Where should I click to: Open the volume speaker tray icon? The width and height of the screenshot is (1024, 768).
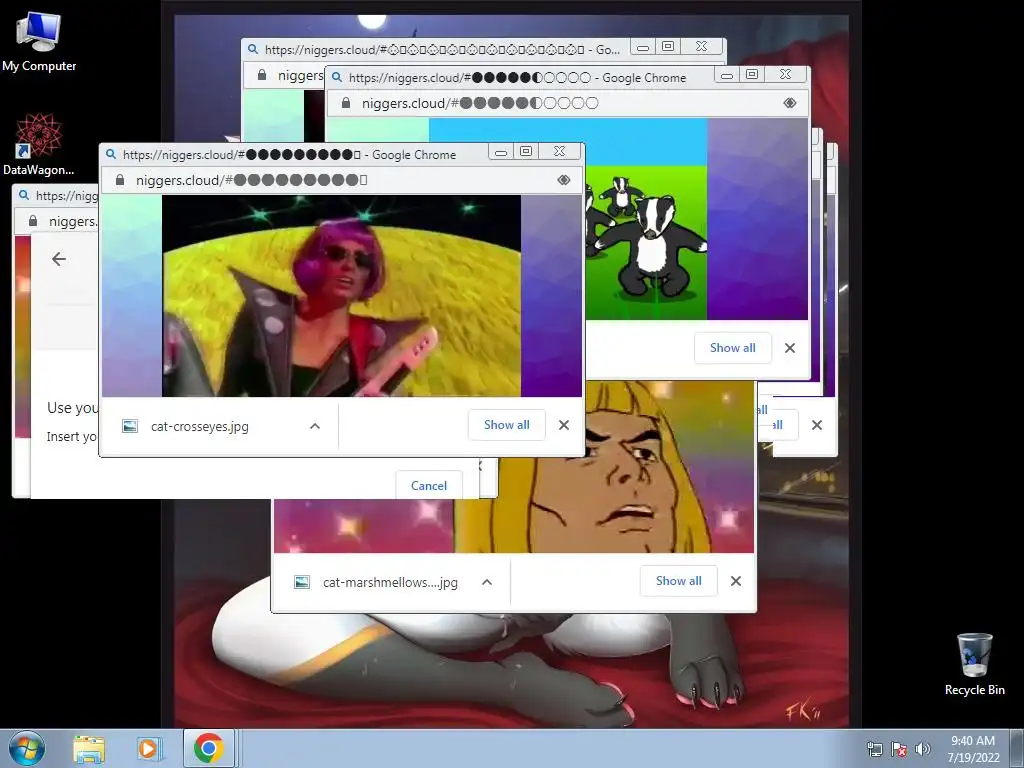tap(922, 749)
